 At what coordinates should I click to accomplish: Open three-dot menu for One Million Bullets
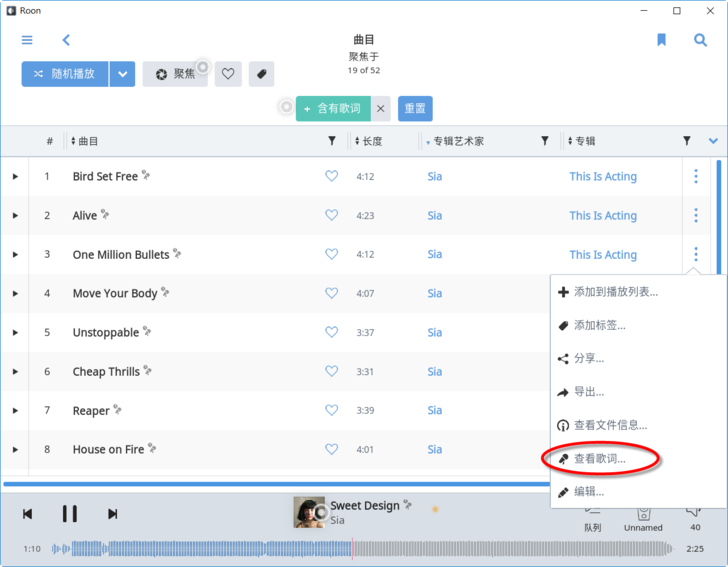click(696, 254)
